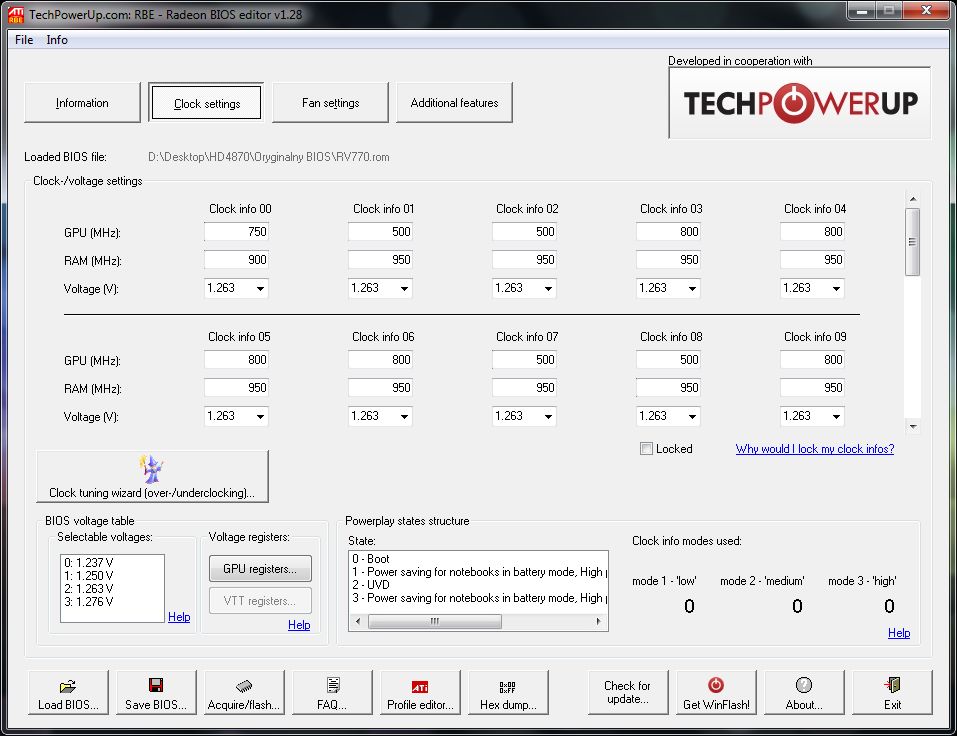Switch to the Information tab
957x736 pixels.
coord(82,103)
